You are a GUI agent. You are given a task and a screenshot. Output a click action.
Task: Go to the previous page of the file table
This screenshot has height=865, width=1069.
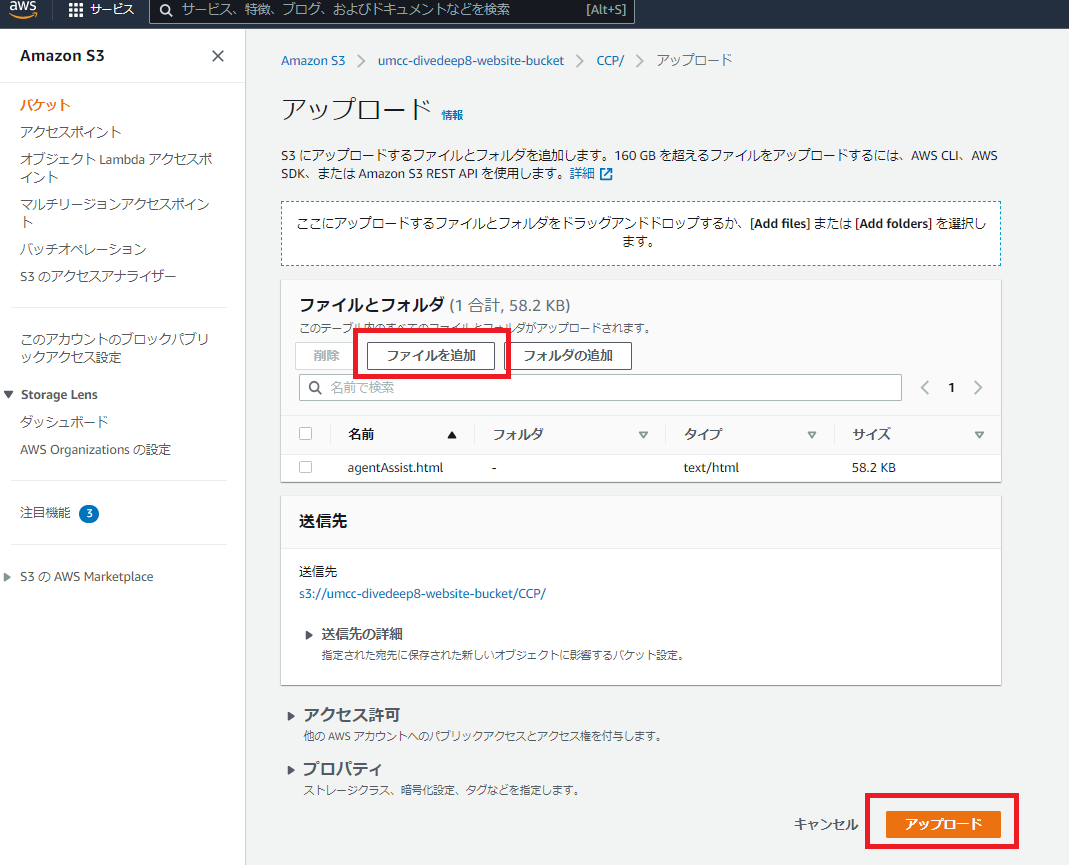[925, 388]
